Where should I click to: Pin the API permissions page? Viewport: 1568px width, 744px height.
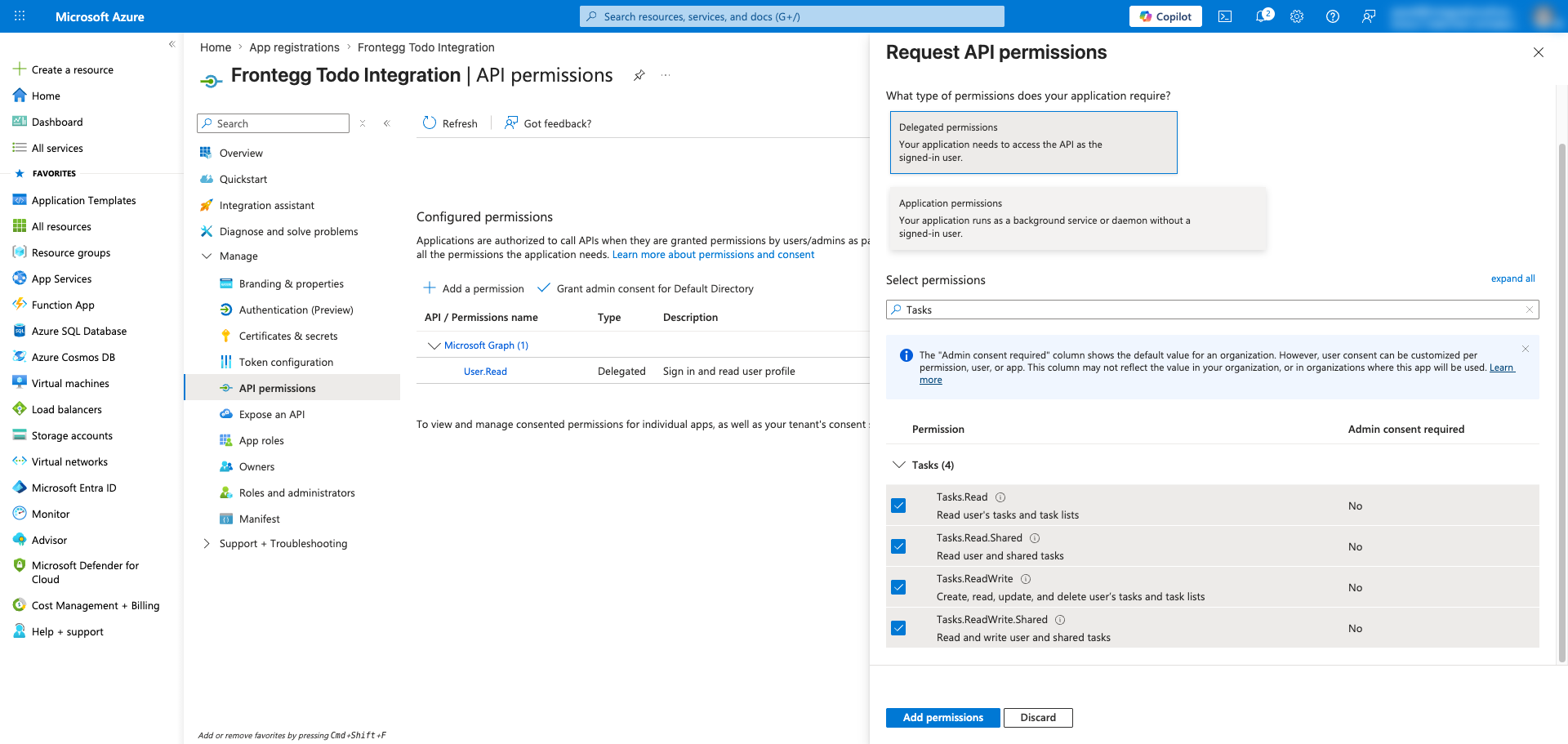pyautogui.click(x=639, y=75)
